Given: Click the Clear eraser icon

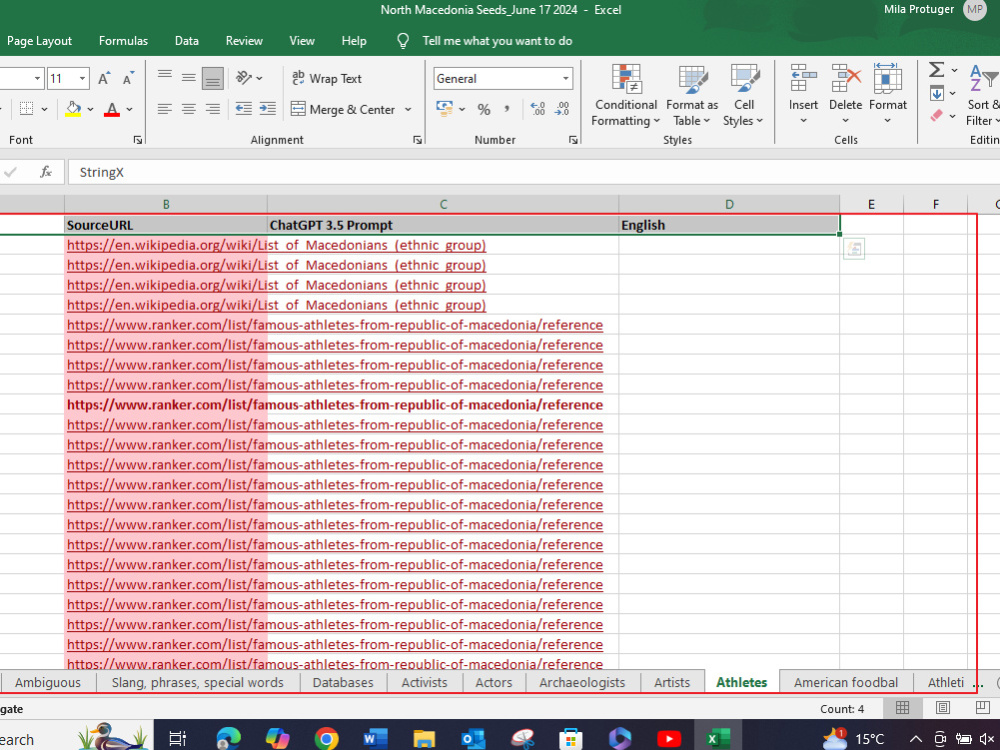Looking at the screenshot, I should tap(936, 116).
